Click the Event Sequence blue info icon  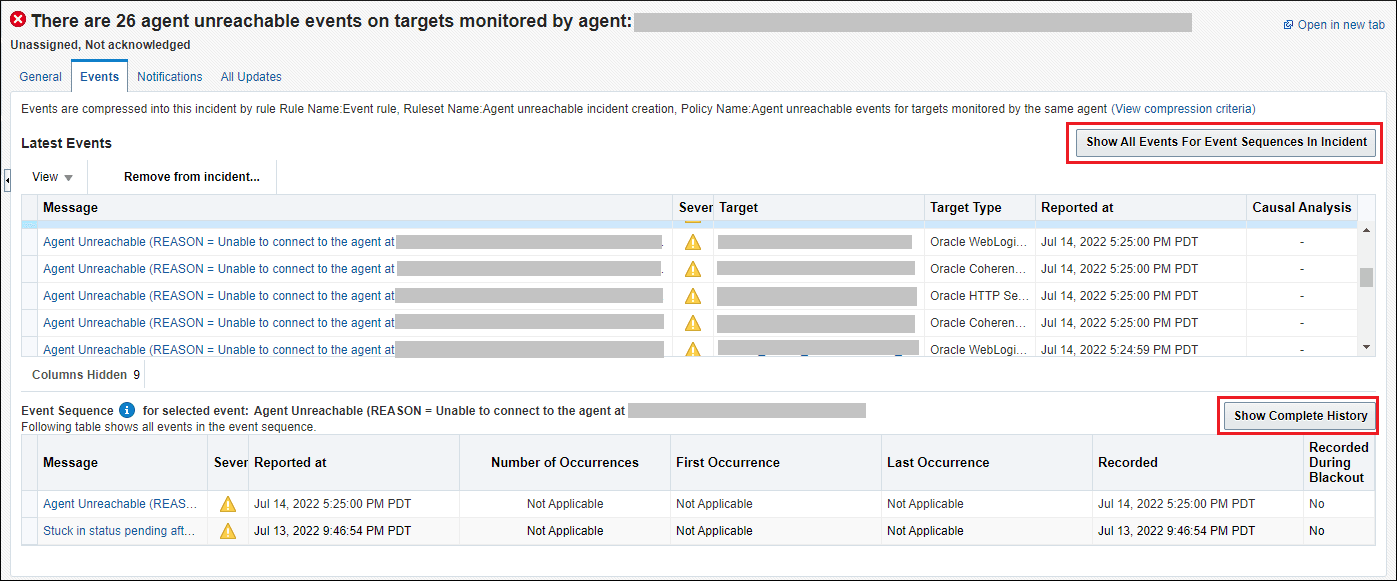click(x=127, y=410)
